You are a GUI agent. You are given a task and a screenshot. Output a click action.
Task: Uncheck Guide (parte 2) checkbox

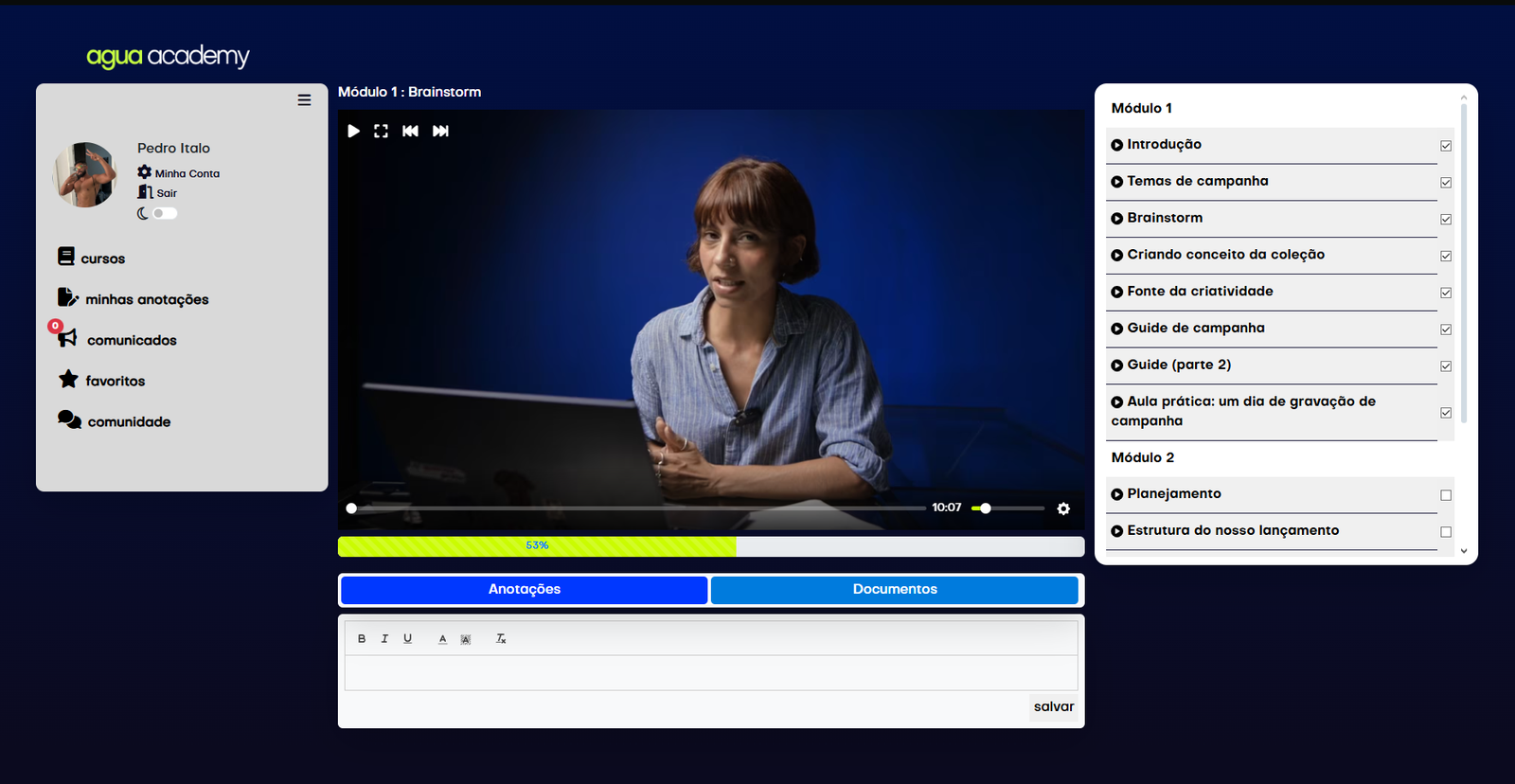[x=1446, y=366]
